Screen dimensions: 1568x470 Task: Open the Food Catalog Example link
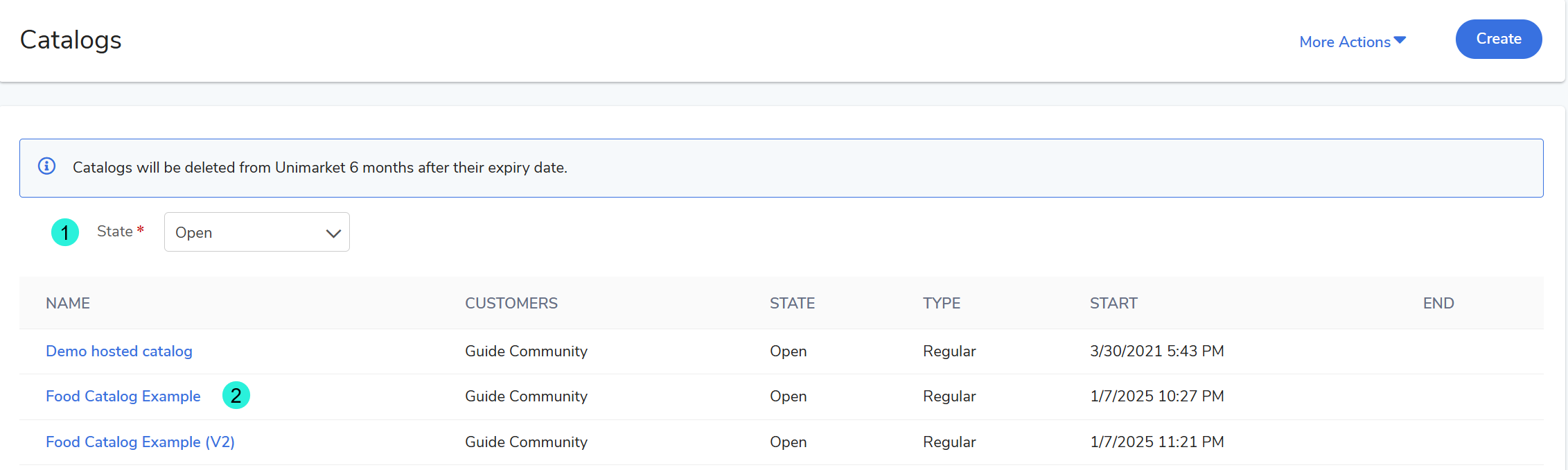coord(123,396)
